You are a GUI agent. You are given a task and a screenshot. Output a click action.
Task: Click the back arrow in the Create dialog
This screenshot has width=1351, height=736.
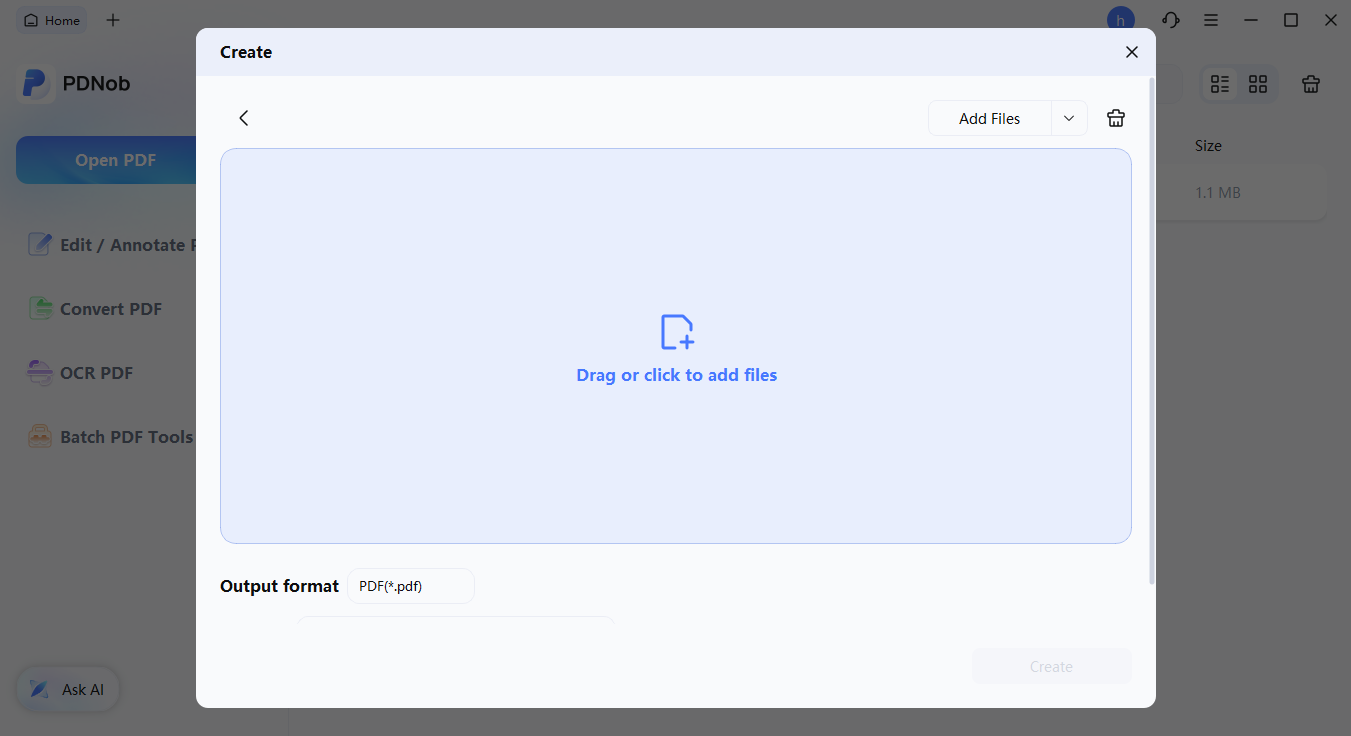[x=243, y=117]
